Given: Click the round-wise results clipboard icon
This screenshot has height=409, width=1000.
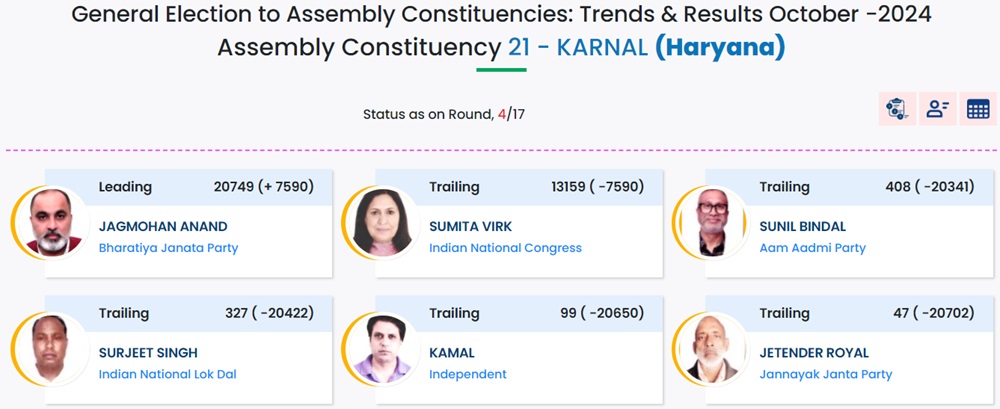Looking at the screenshot, I should 896,109.
